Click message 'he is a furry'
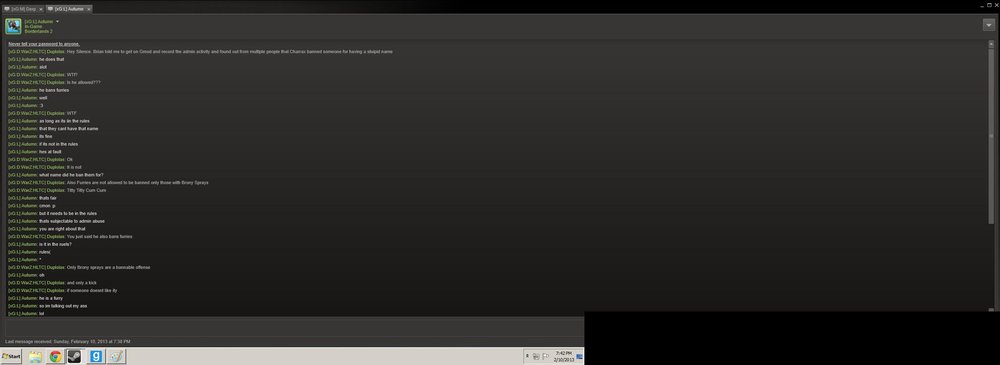 tap(51, 298)
